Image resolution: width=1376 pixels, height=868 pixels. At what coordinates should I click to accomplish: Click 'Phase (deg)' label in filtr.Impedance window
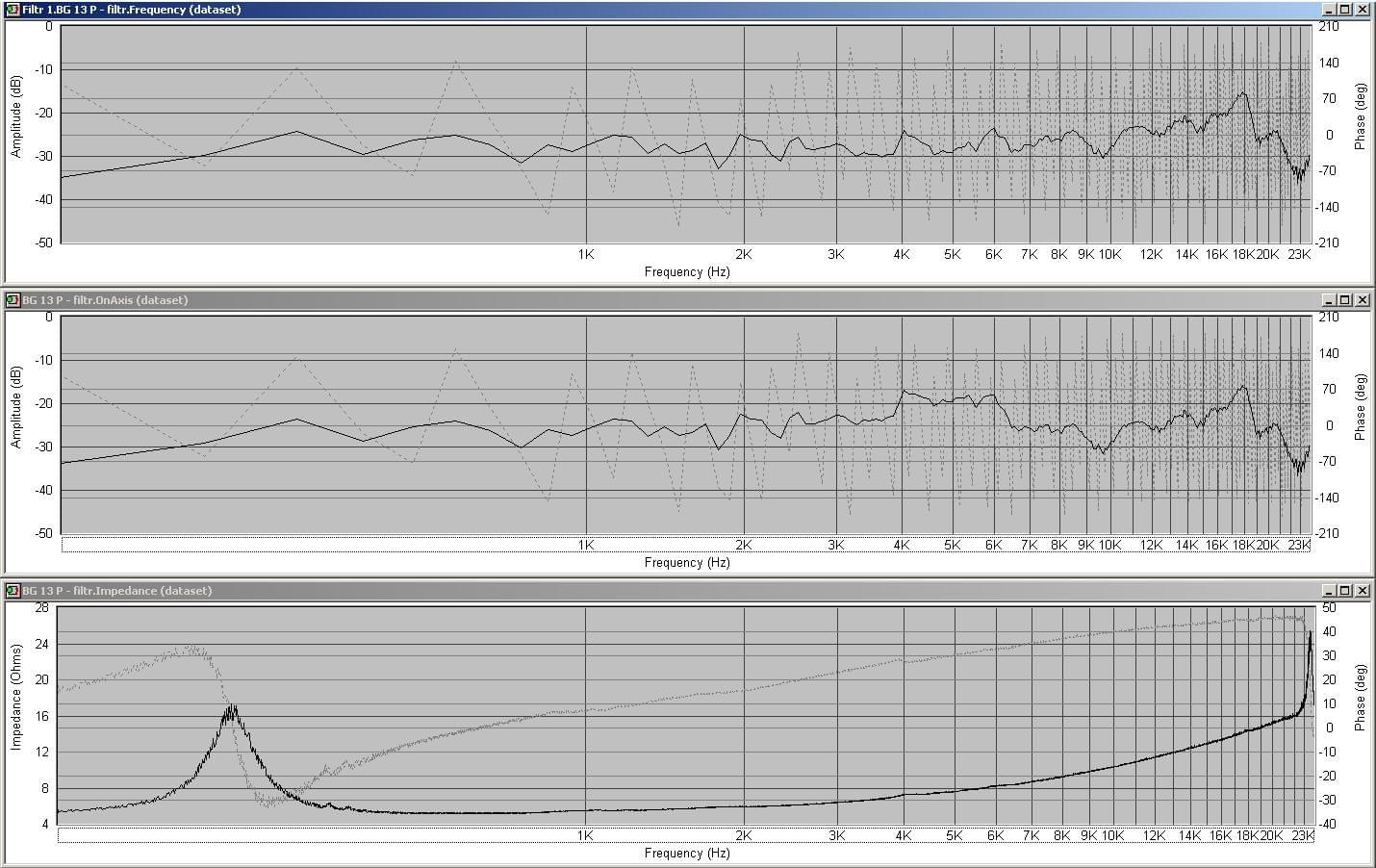coord(1360,698)
